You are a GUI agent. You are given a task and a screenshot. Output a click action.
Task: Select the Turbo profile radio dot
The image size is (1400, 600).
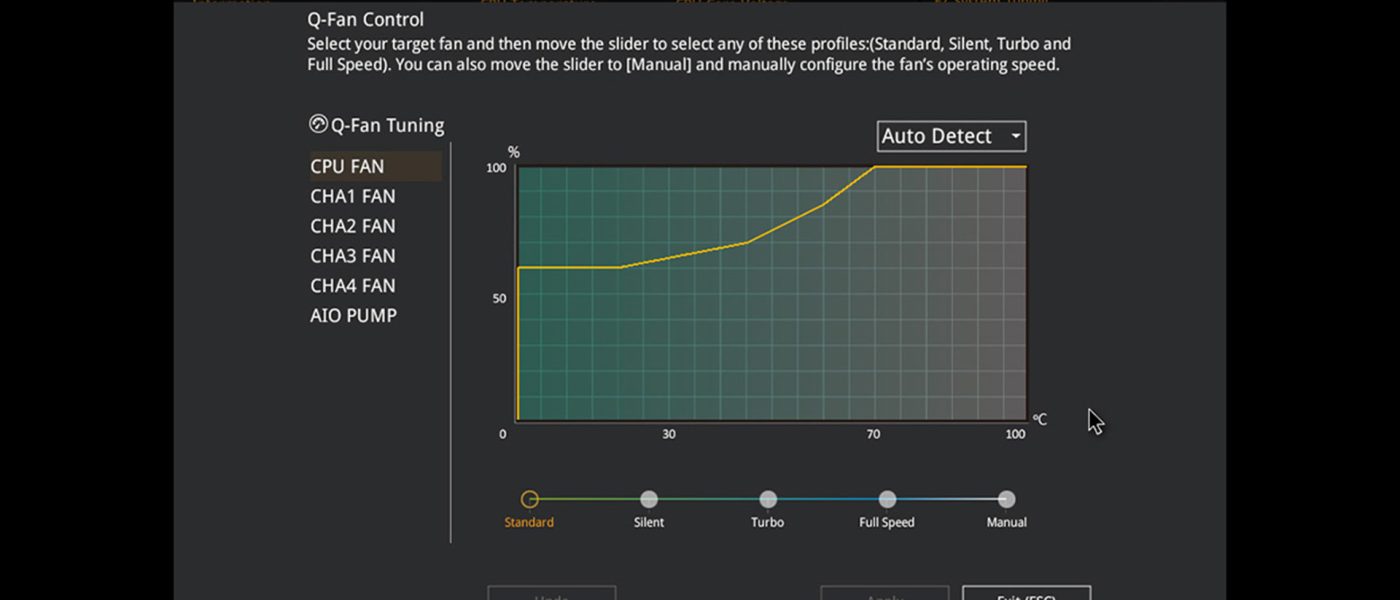(768, 499)
